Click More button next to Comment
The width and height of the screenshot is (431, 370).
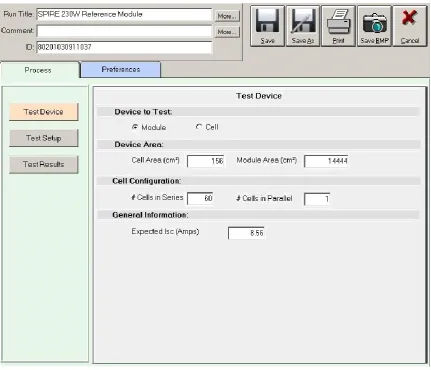pos(227,32)
